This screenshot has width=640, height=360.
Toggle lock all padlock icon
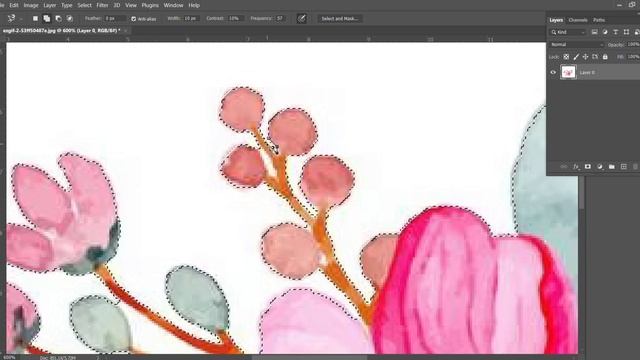pyautogui.click(x=605, y=57)
